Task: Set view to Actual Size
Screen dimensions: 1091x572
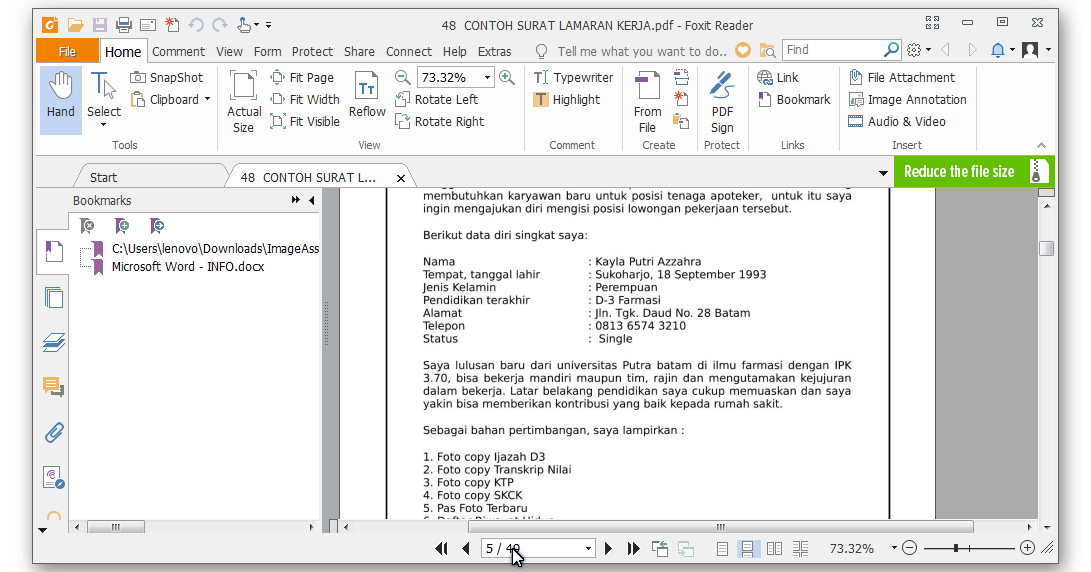Action: [x=244, y=102]
